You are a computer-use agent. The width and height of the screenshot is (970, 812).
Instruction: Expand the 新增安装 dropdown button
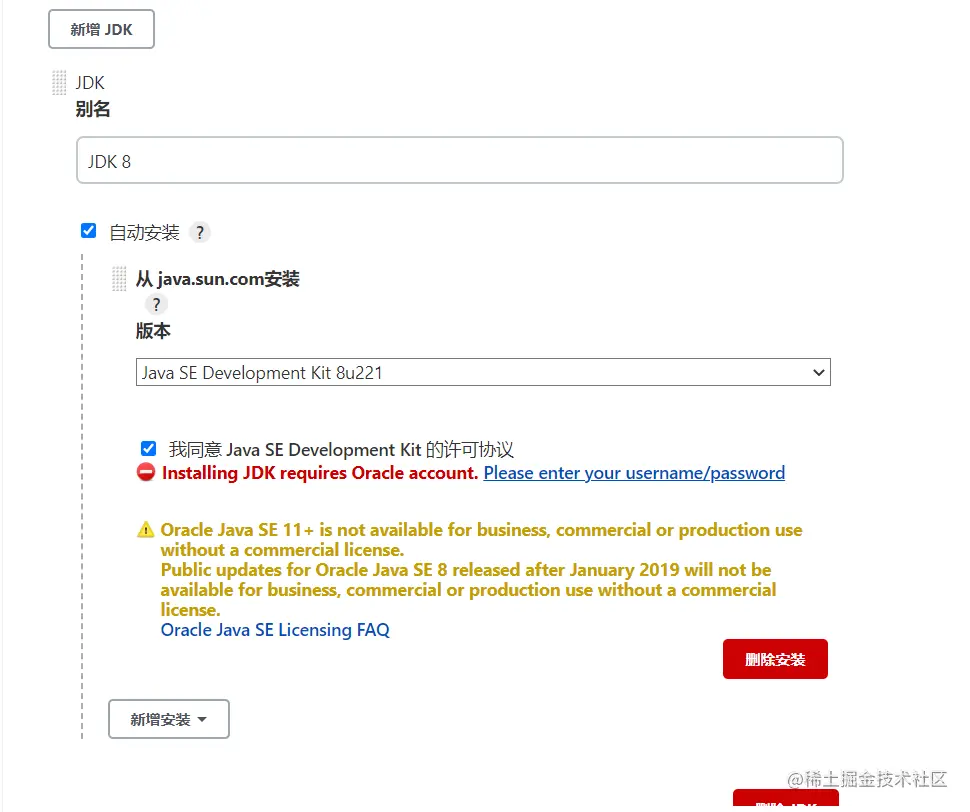point(169,719)
